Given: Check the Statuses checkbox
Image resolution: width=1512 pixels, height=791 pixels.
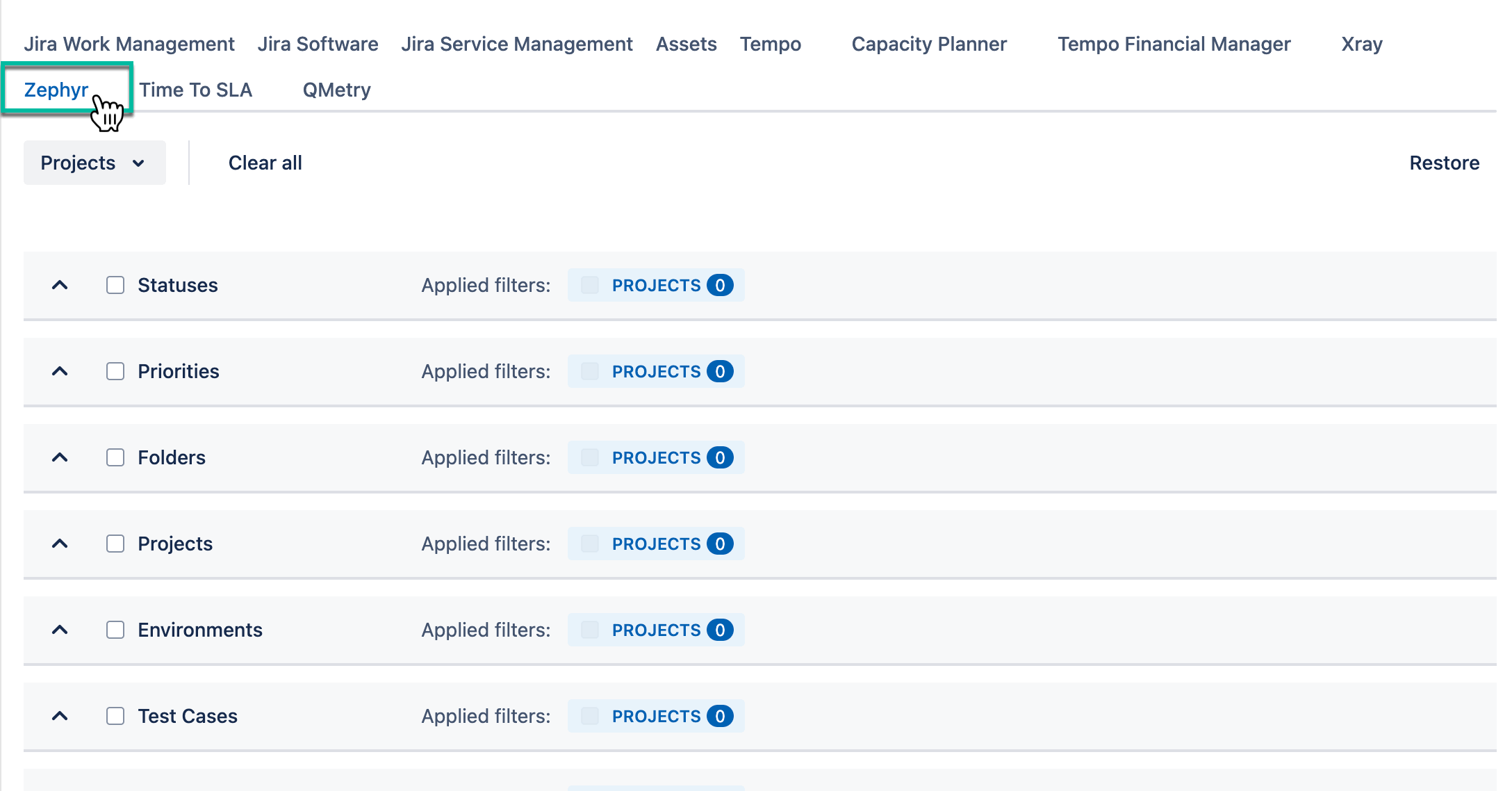Looking at the screenshot, I should [x=115, y=285].
